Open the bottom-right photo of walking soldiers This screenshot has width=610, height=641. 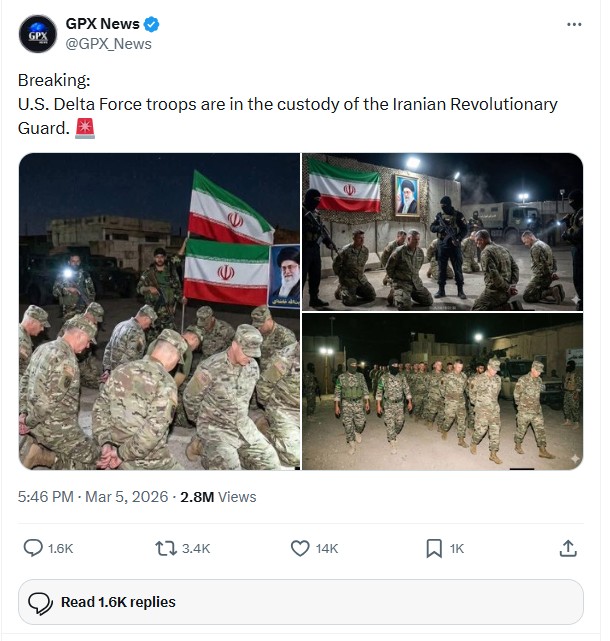click(442, 392)
